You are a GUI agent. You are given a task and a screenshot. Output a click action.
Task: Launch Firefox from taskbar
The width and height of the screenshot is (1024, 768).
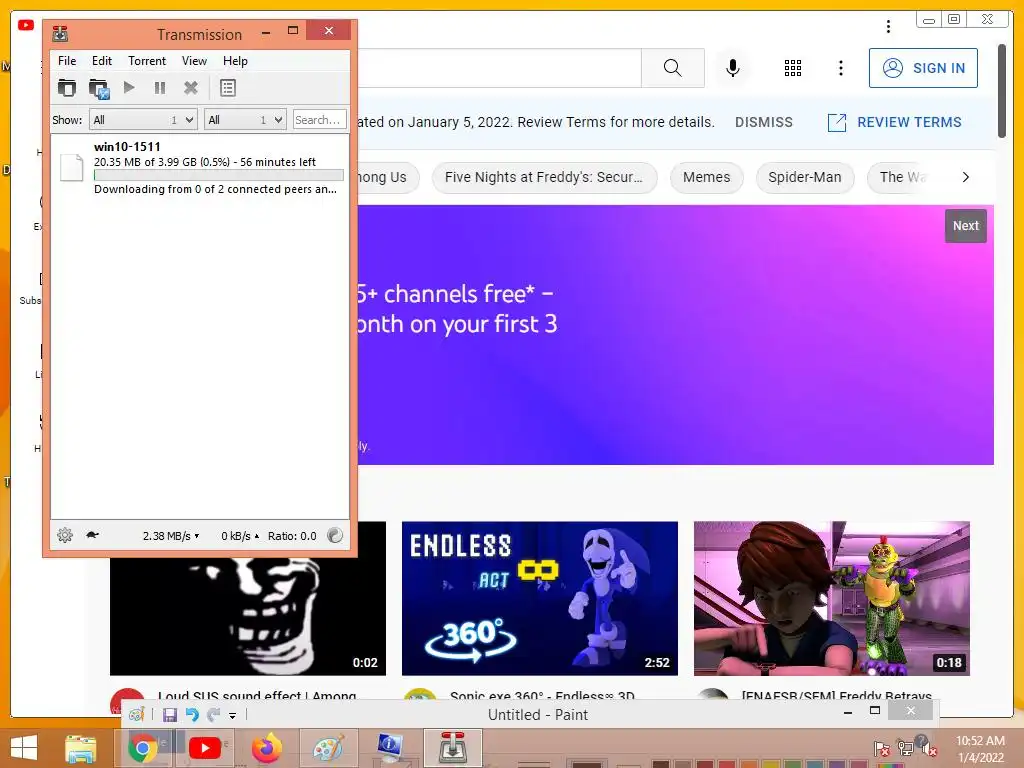[x=266, y=748]
